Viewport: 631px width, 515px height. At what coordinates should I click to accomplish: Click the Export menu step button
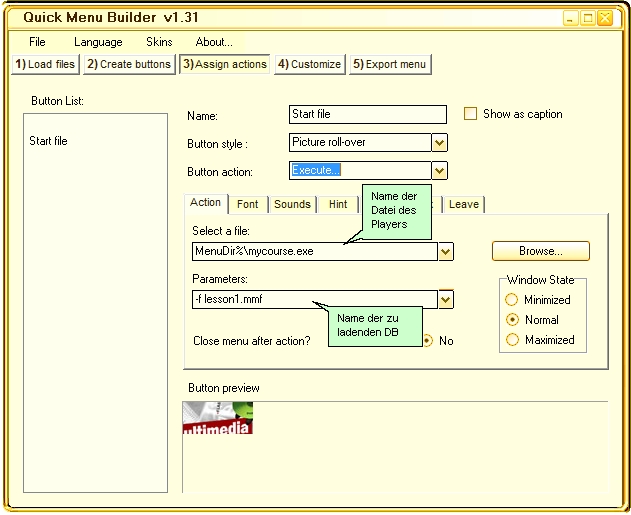coord(389,64)
